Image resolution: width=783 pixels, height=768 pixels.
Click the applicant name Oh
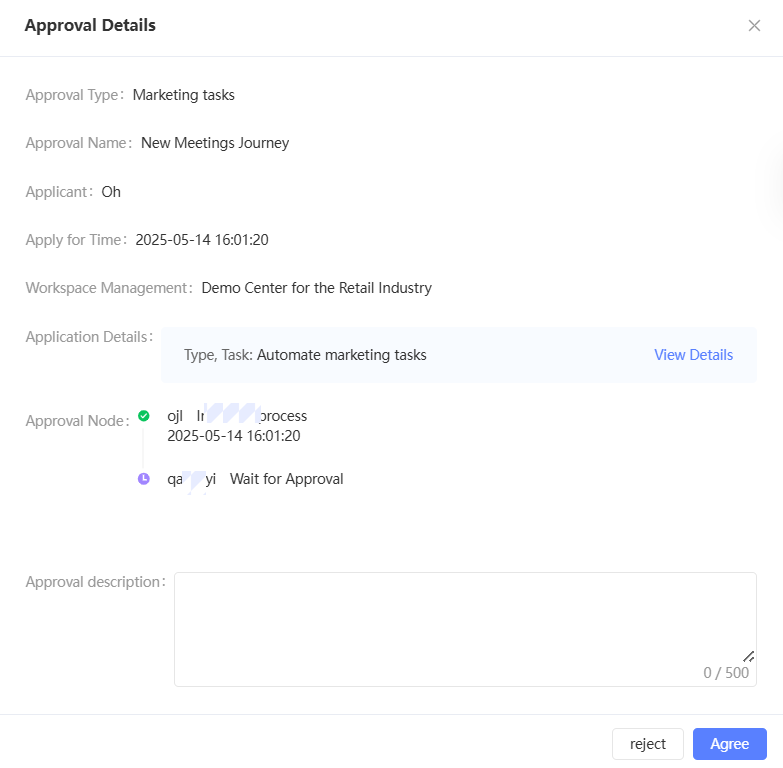click(111, 192)
